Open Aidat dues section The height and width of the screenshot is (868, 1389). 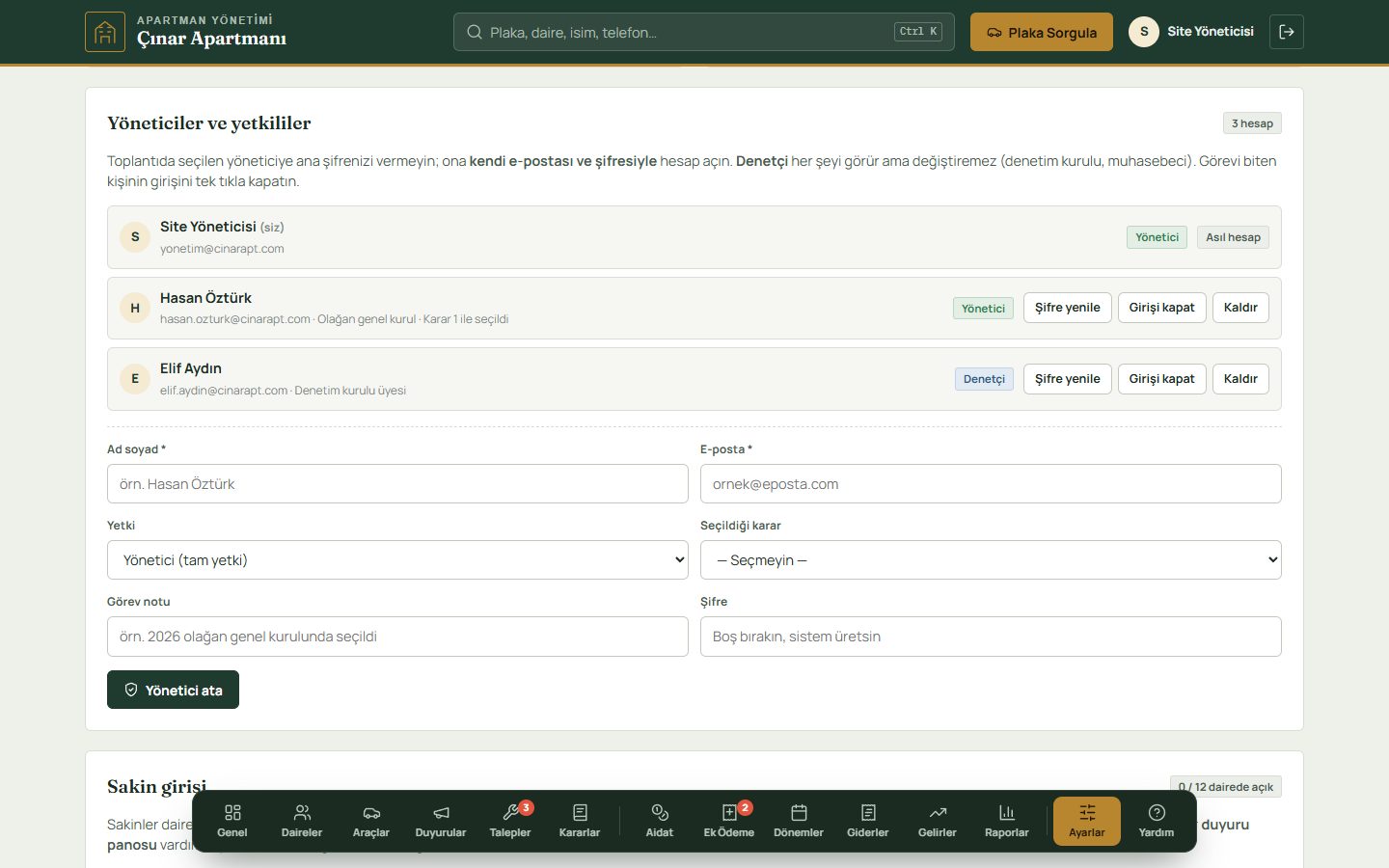click(660, 821)
